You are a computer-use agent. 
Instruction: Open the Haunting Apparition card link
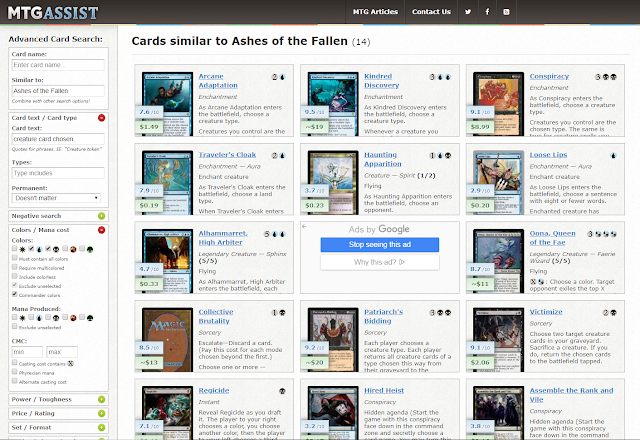click(x=383, y=159)
